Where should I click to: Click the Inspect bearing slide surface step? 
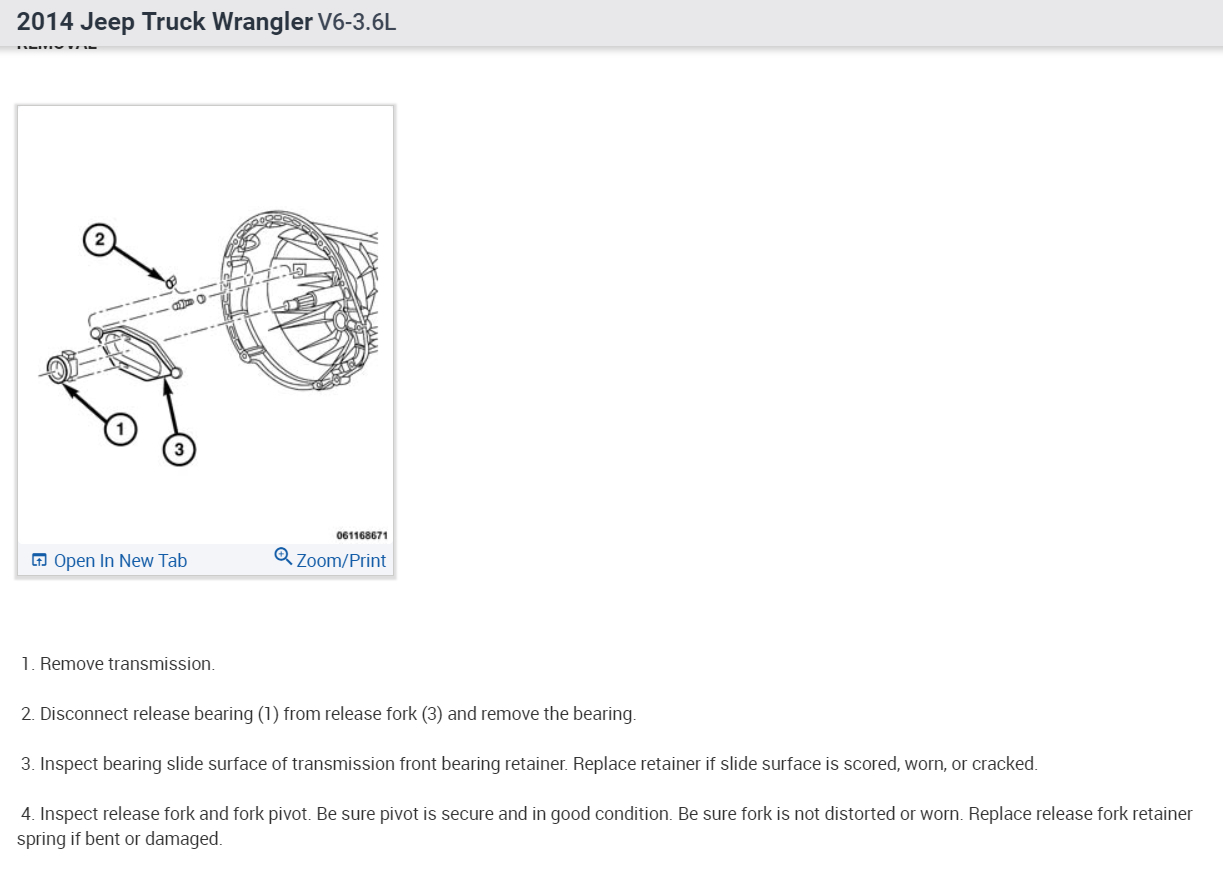(530, 764)
